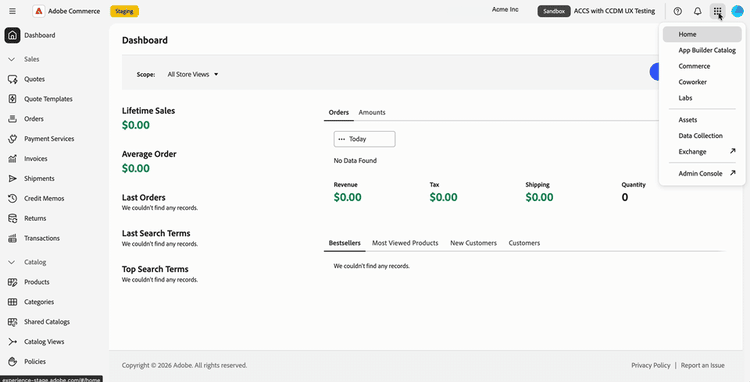This screenshot has width=750, height=382.
Task: Open the Today date range picker
Action: [364, 139]
